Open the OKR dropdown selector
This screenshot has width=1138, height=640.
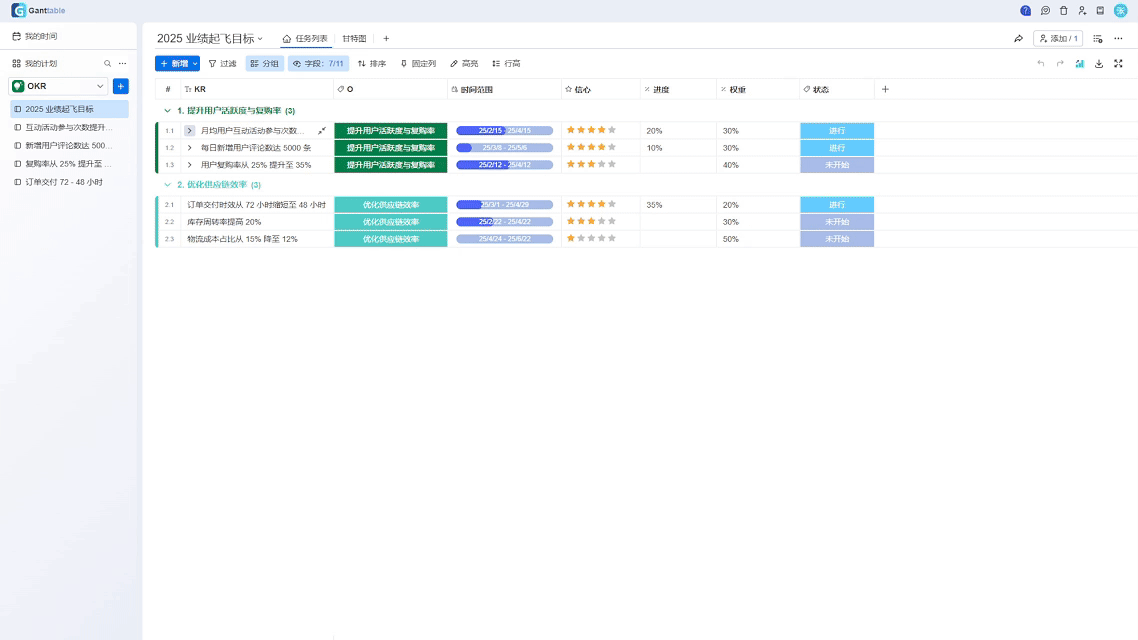pos(59,86)
